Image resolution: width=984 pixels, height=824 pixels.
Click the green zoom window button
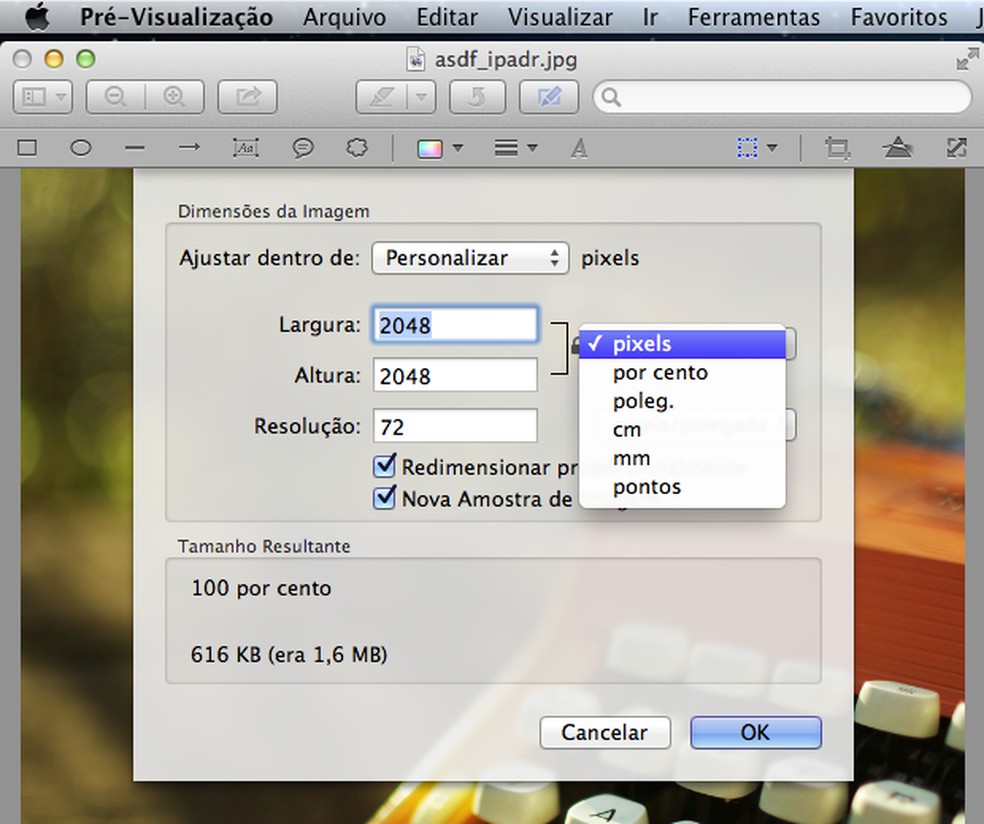[x=85, y=59]
